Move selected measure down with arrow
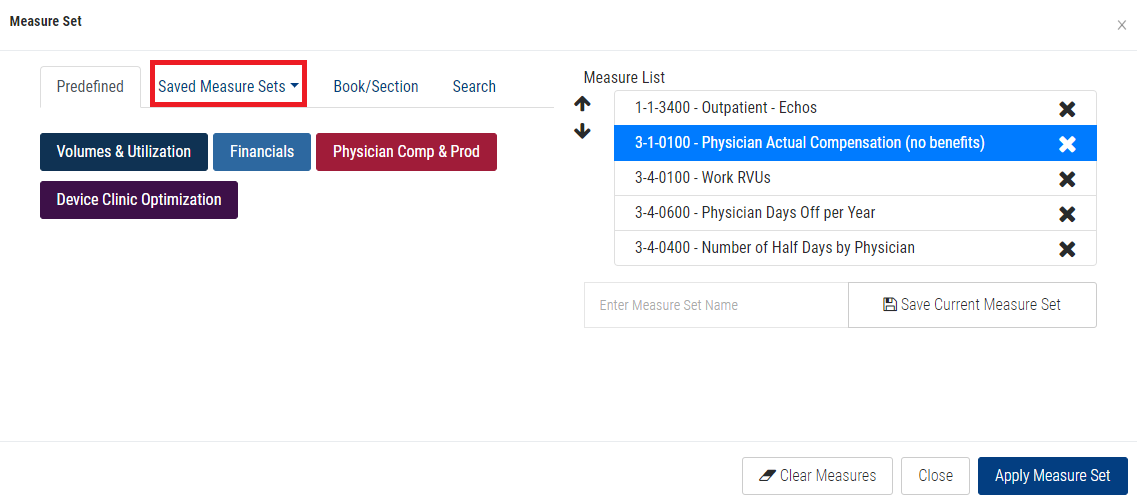This screenshot has height=499, width=1137. pos(582,131)
